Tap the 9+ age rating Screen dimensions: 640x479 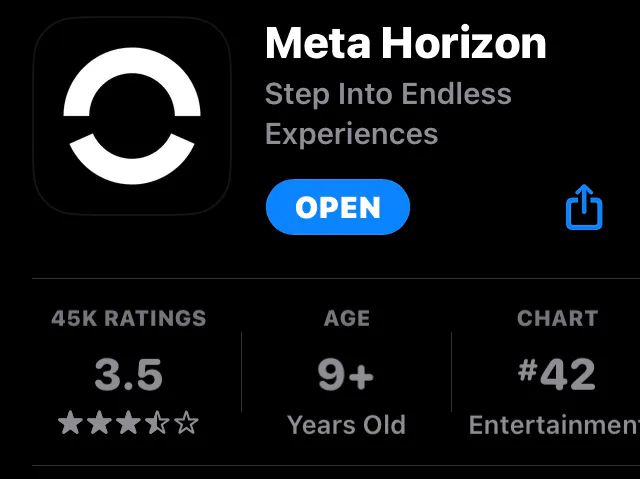tap(346, 375)
